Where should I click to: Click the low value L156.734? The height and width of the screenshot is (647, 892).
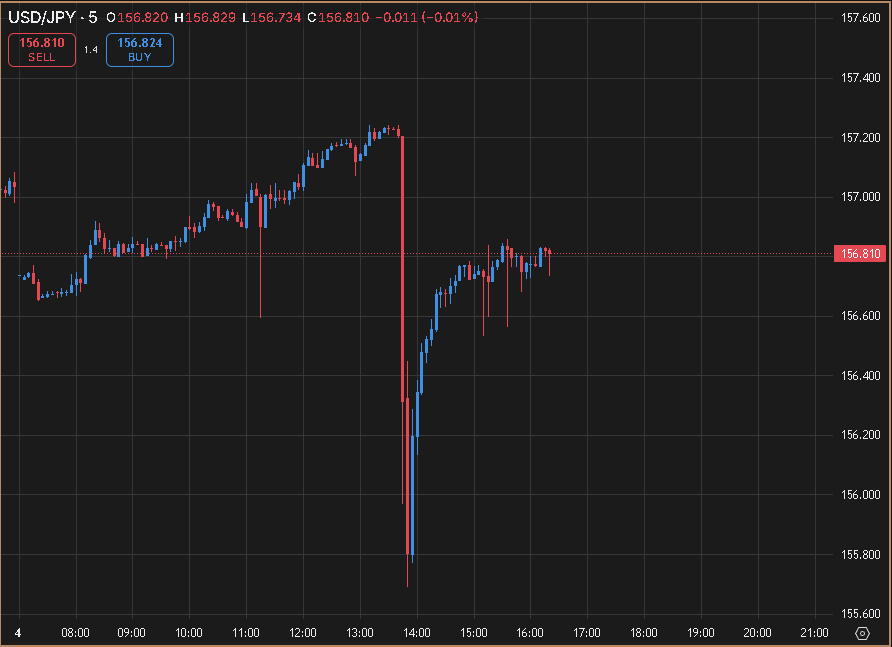point(271,18)
